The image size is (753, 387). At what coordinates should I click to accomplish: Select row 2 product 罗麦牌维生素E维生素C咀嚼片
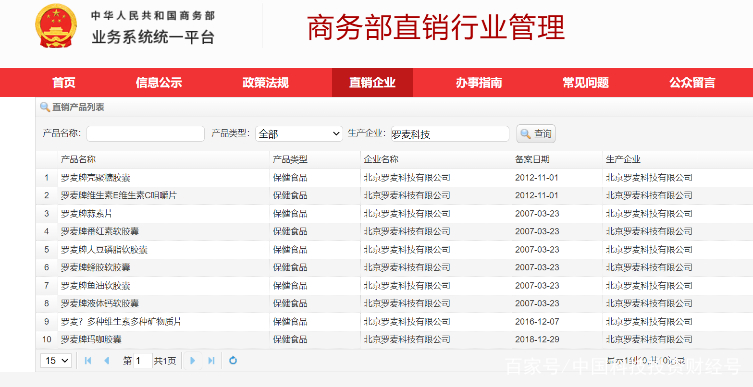[119, 195]
